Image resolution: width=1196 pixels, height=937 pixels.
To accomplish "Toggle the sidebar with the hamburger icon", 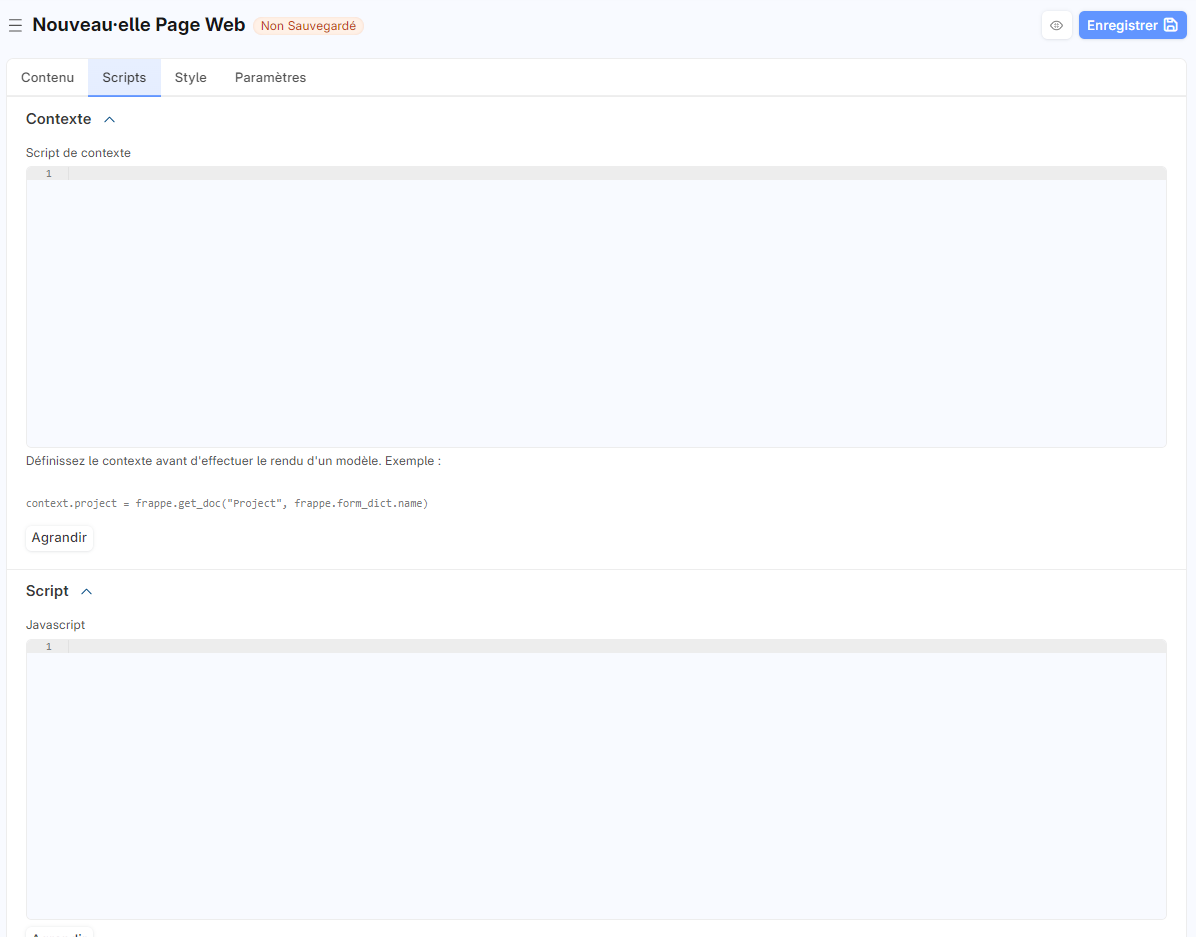I will [x=15, y=26].
